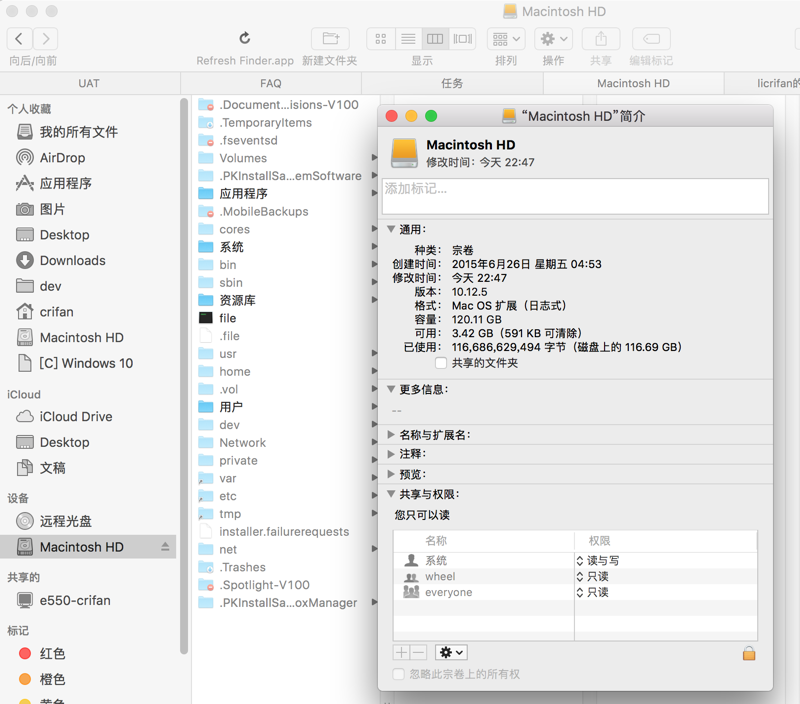The width and height of the screenshot is (800, 704).
Task: Collapse the 更多信息 section
Action: pos(391,389)
